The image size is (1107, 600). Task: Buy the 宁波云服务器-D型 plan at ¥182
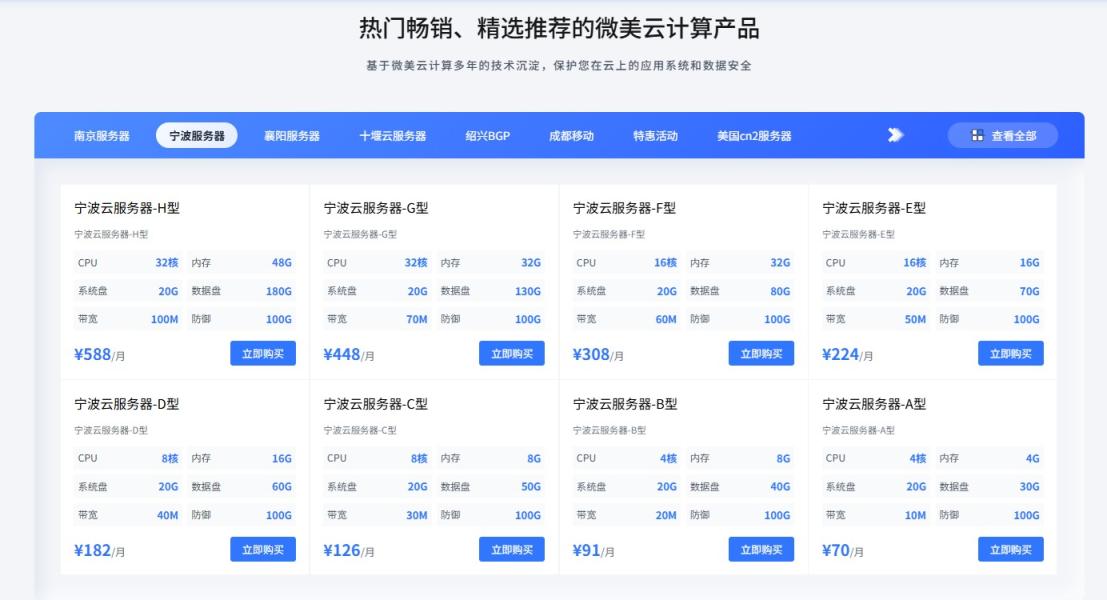pyautogui.click(x=263, y=549)
